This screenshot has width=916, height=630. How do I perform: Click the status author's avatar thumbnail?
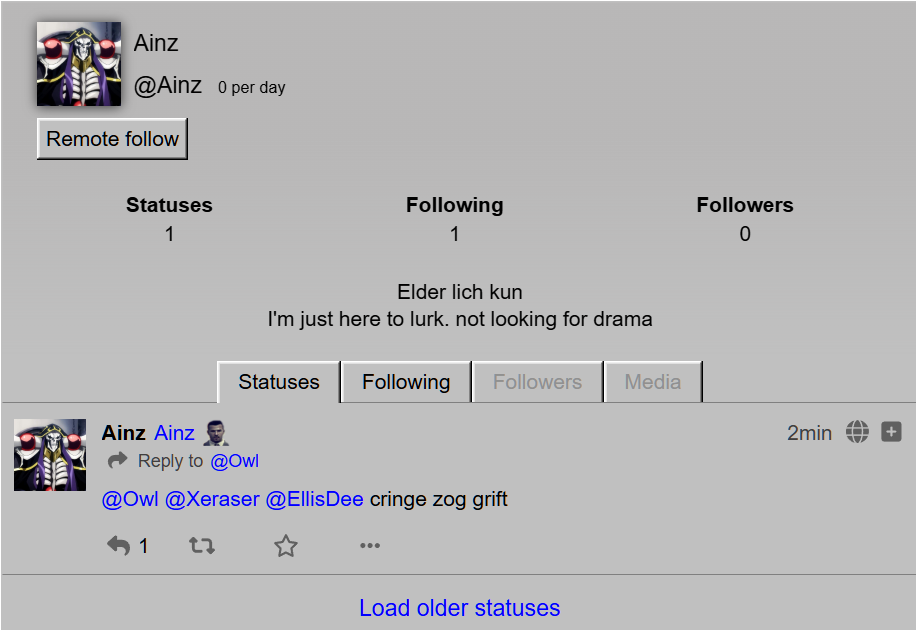pos(50,455)
